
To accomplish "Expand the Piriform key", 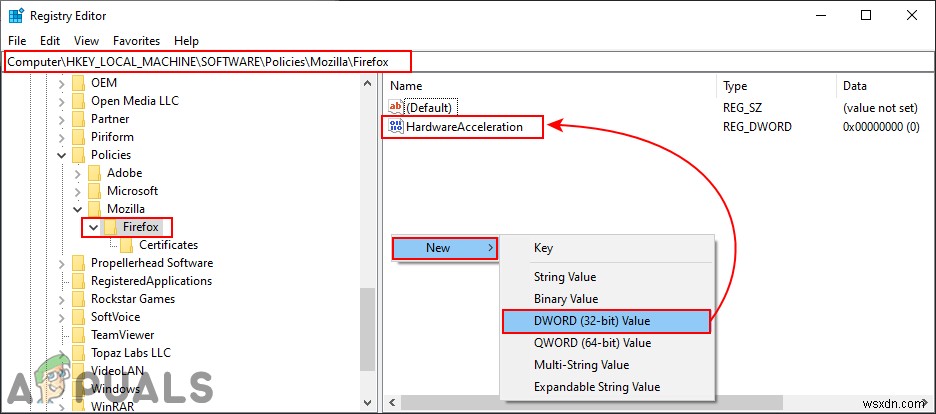I will tap(61, 137).
